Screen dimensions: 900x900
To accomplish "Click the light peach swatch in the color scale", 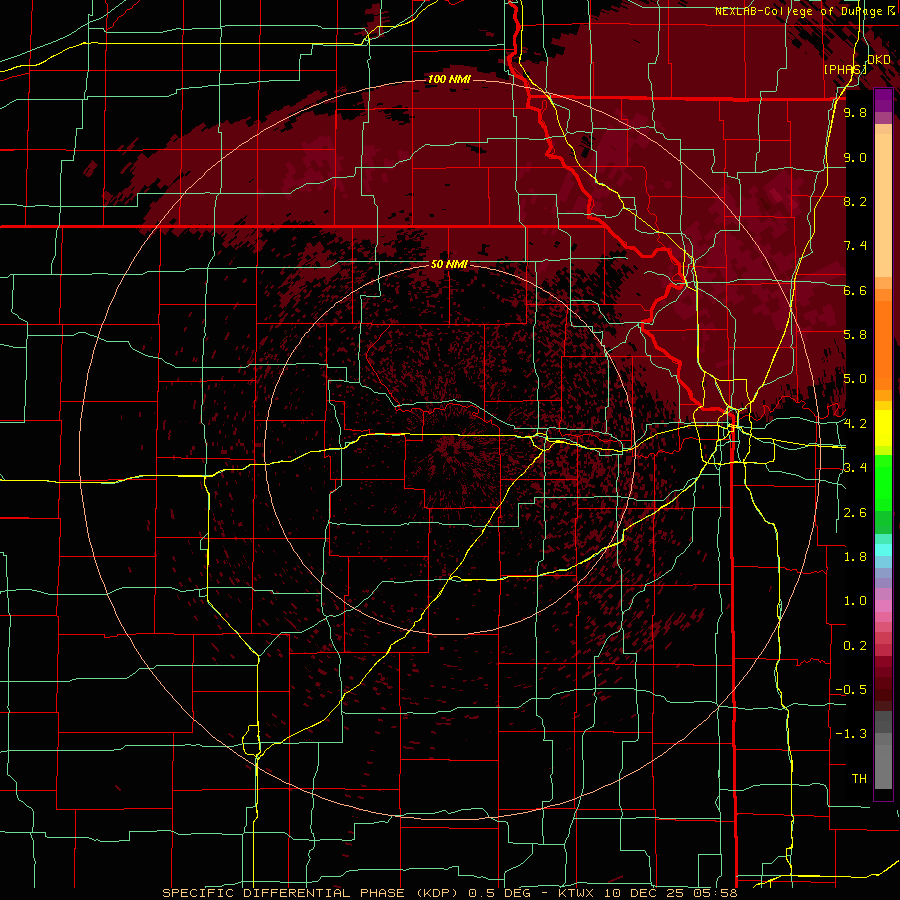I will pos(883,205).
